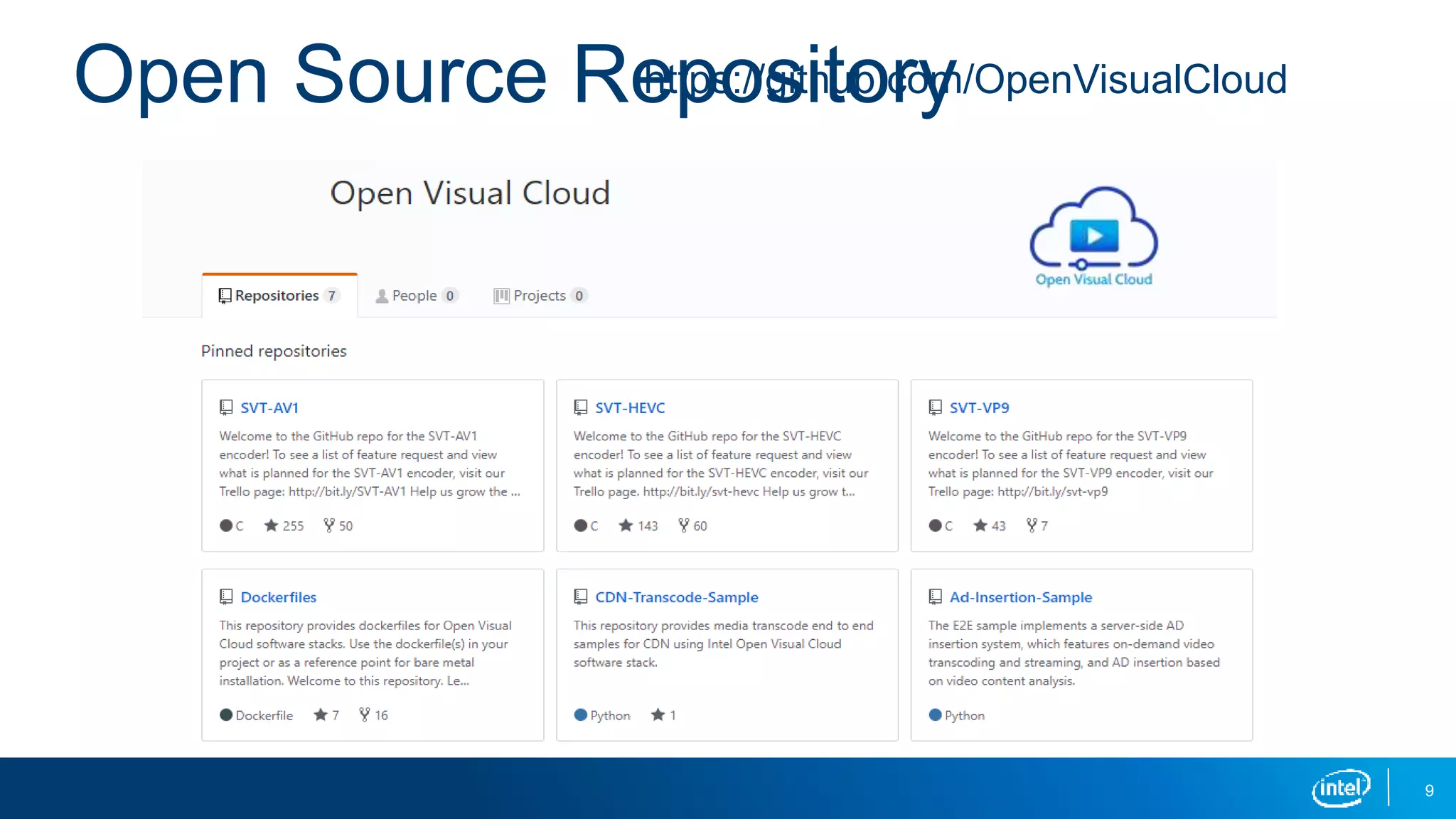Open the CDN-Transcode-Sample repository link
1456x819 pixels.
pyautogui.click(x=677, y=597)
